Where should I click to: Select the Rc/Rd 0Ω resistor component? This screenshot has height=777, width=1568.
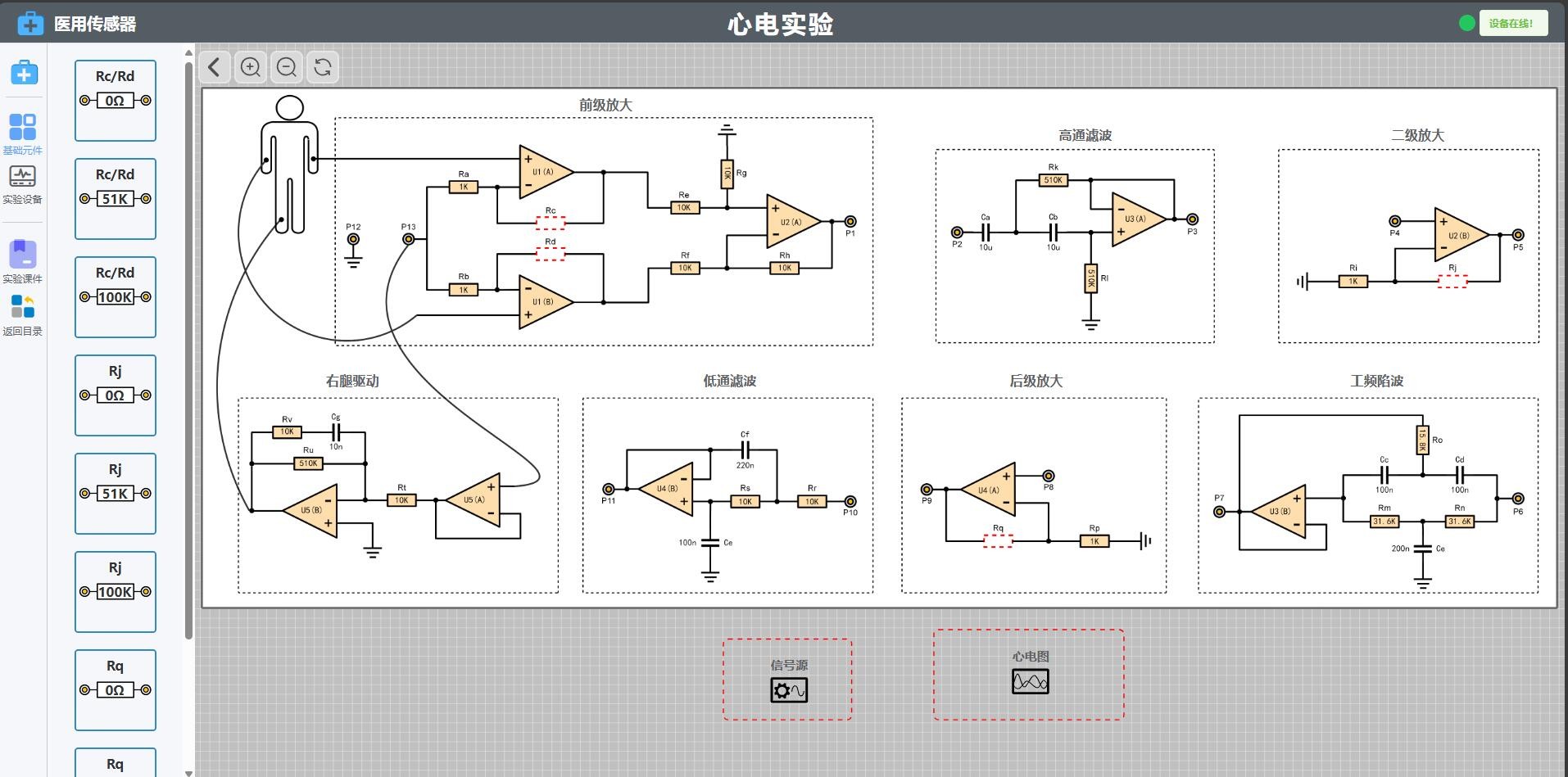[x=116, y=101]
